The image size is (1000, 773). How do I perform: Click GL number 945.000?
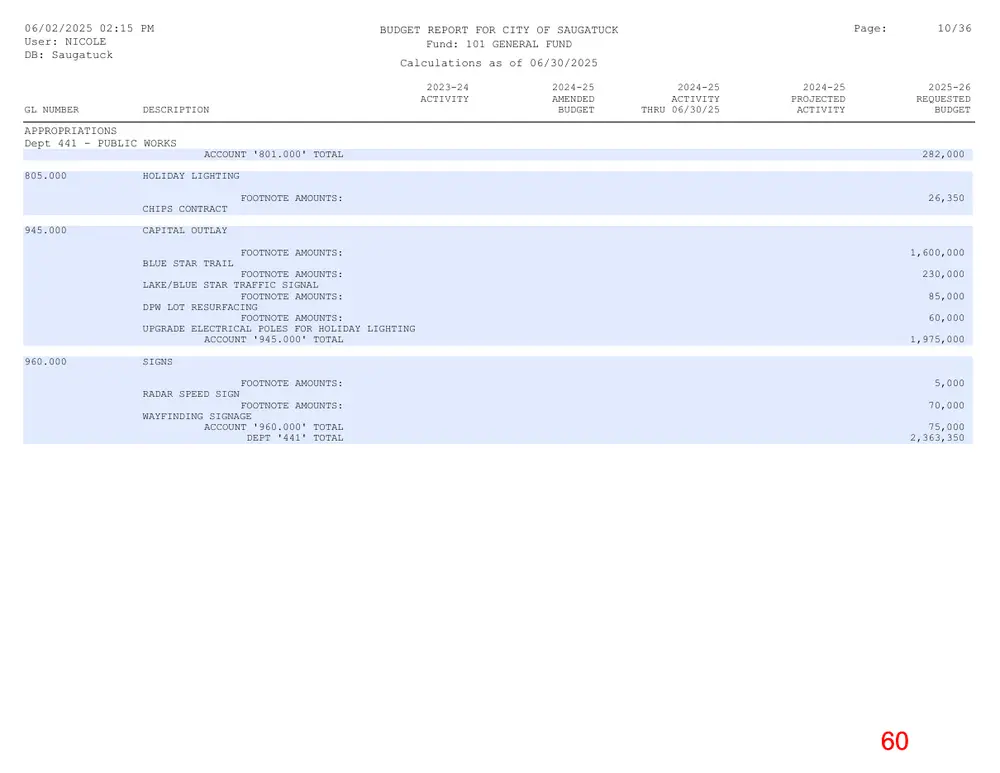(45, 231)
